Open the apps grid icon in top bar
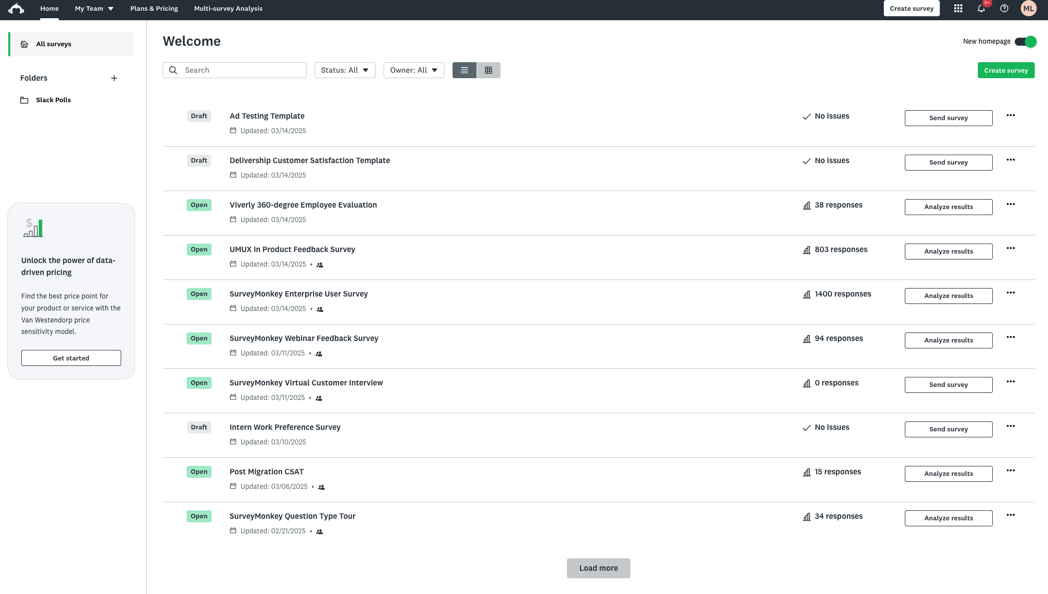This screenshot has width=1048, height=594. click(x=957, y=8)
